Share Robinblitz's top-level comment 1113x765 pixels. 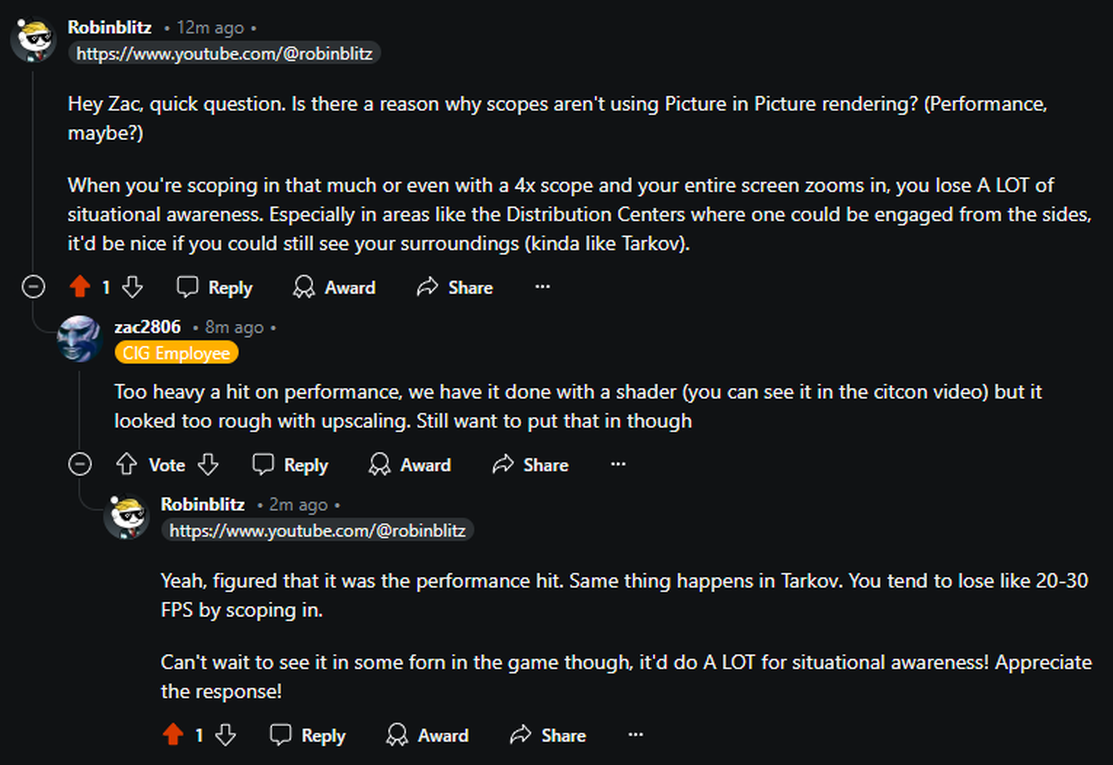(455, 288)
